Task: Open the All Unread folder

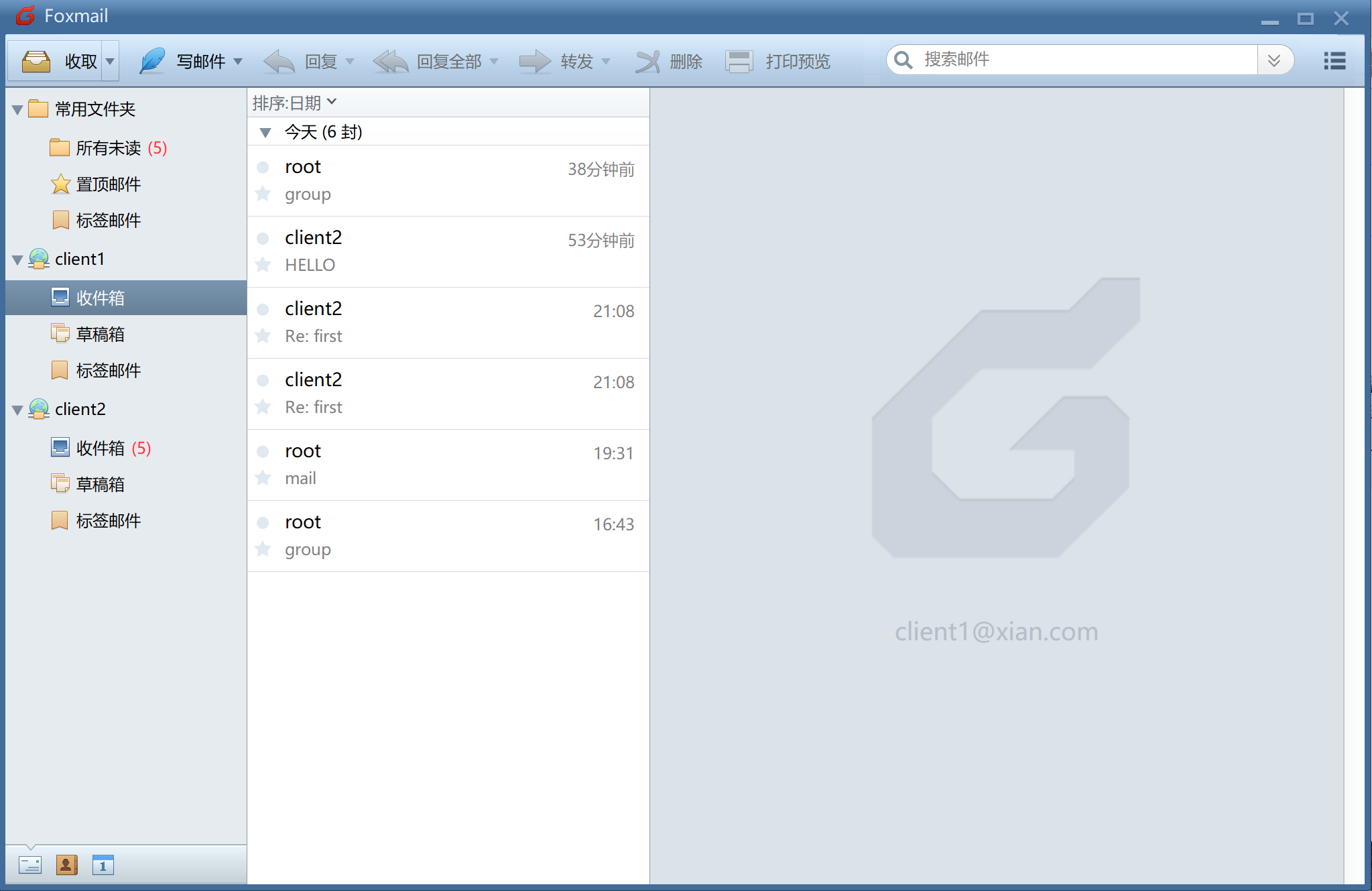Action: (x=108, y=147)
